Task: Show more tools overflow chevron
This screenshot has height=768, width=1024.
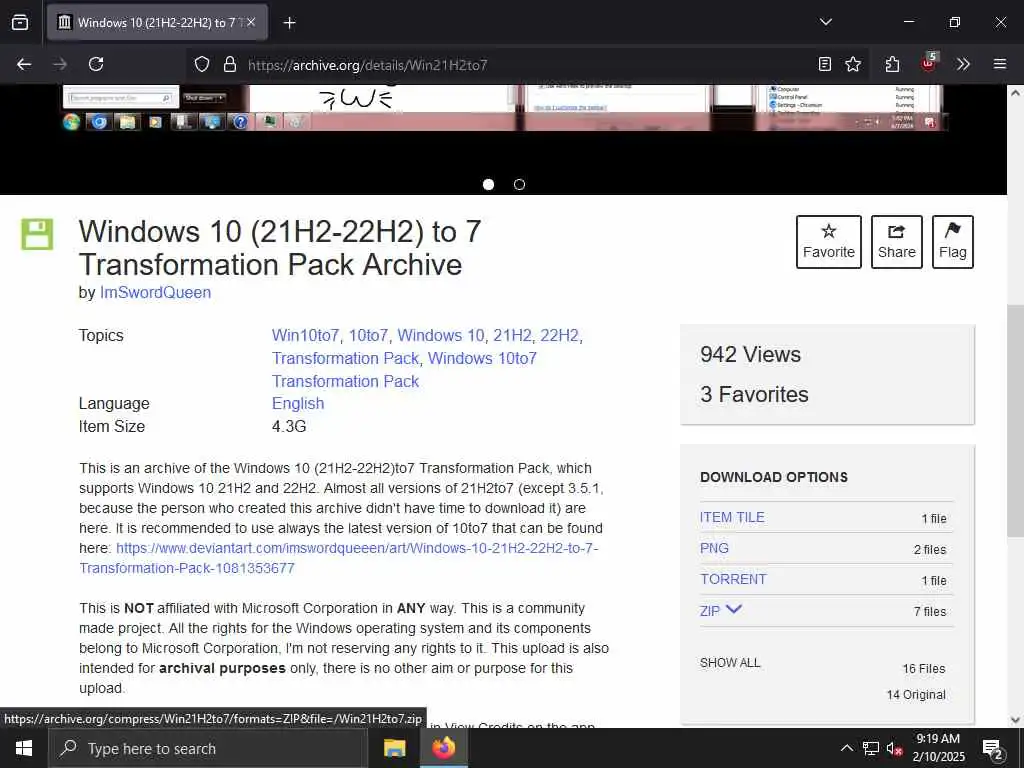Action: 963,64
